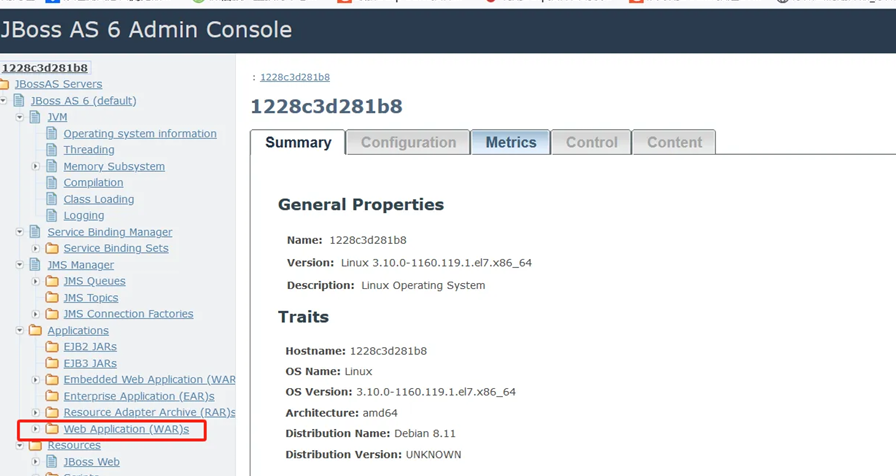This screenshot has width=896, height=476.
Task: Expand the Service Binding Sets node
Action: 35,249
